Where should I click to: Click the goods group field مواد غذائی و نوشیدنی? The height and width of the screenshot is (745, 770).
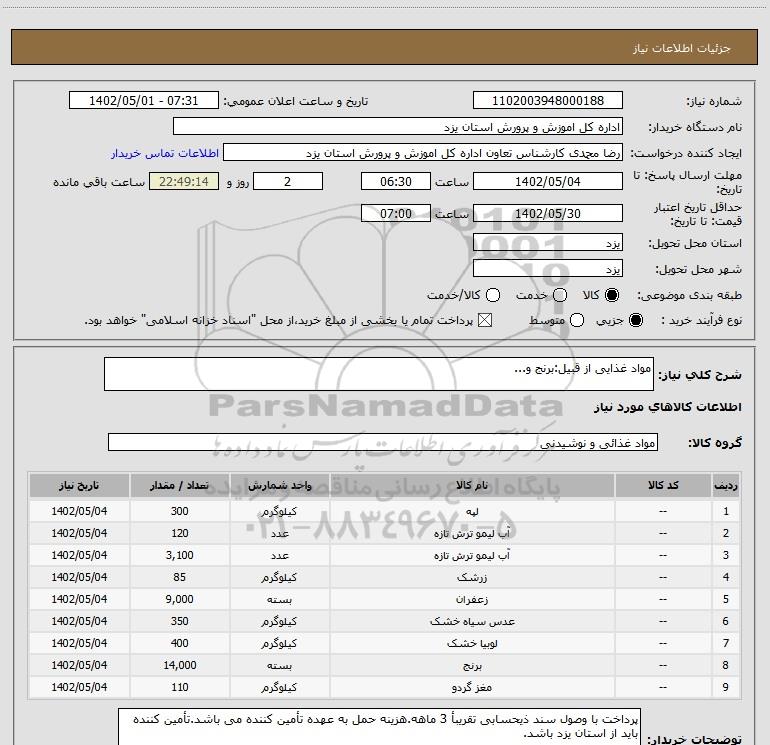click(383, 442)
